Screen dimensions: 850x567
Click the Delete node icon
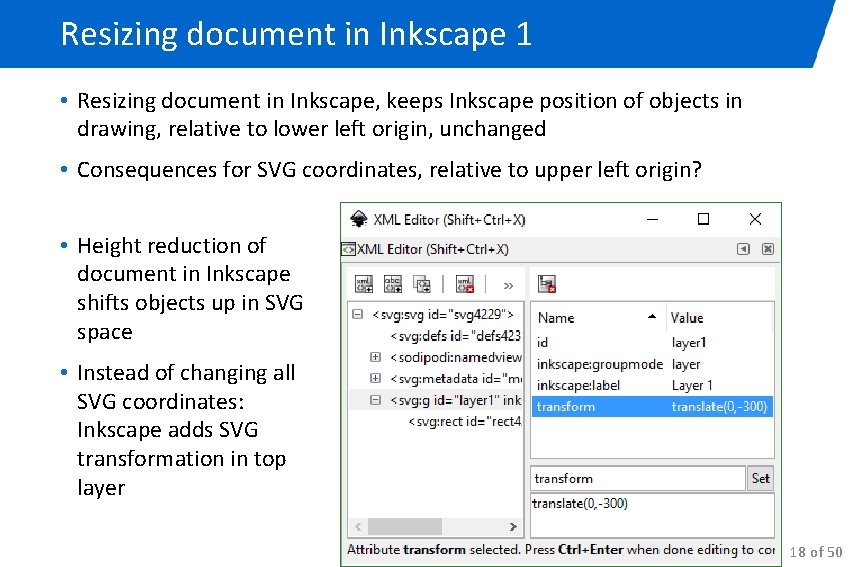click(x=465, y=284)
